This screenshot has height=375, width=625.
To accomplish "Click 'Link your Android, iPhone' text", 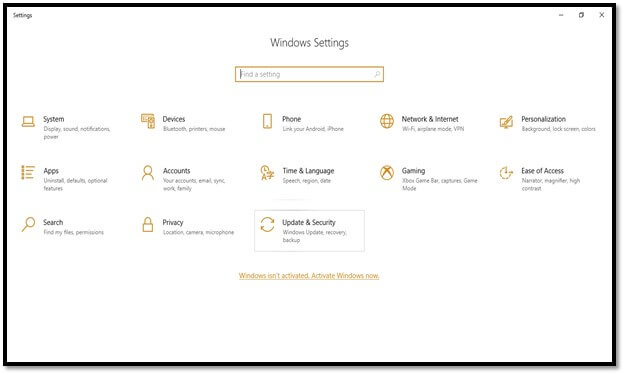I will [313, 129].
